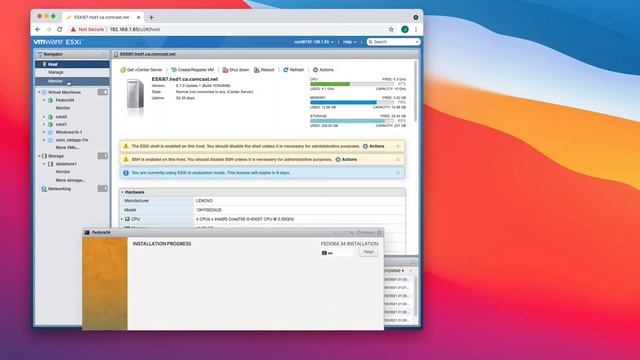Expand the CPU hardware row
Screen dimensions: 640x360
122,219
